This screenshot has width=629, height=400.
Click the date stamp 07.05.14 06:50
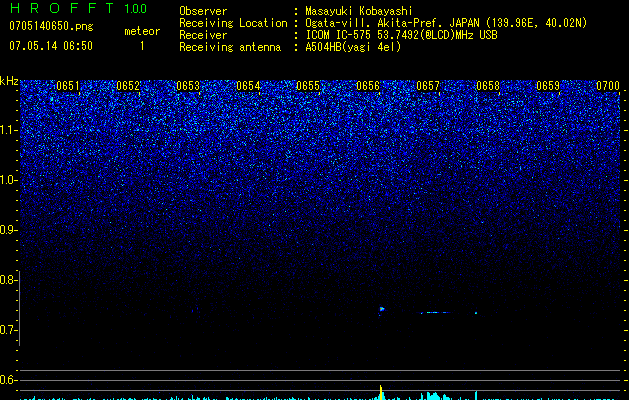click(x=51, y=46)
